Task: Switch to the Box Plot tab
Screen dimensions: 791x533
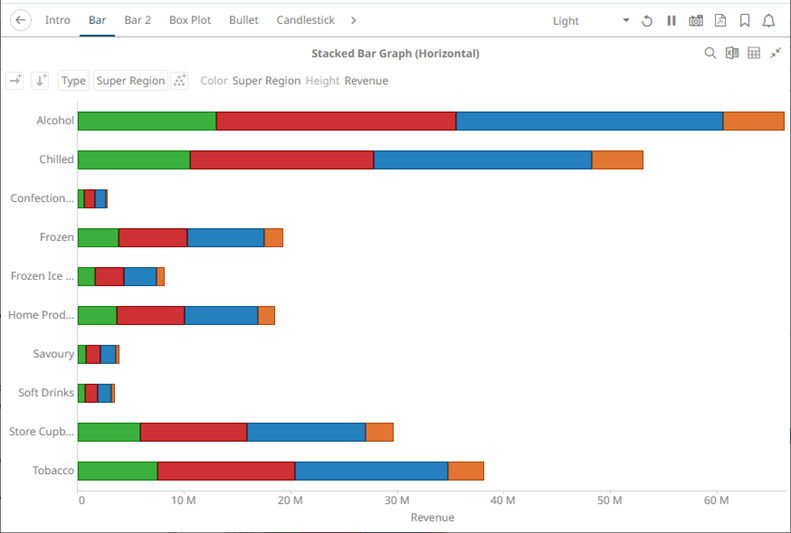Action: pyautogui.click(x=190, y=20)
